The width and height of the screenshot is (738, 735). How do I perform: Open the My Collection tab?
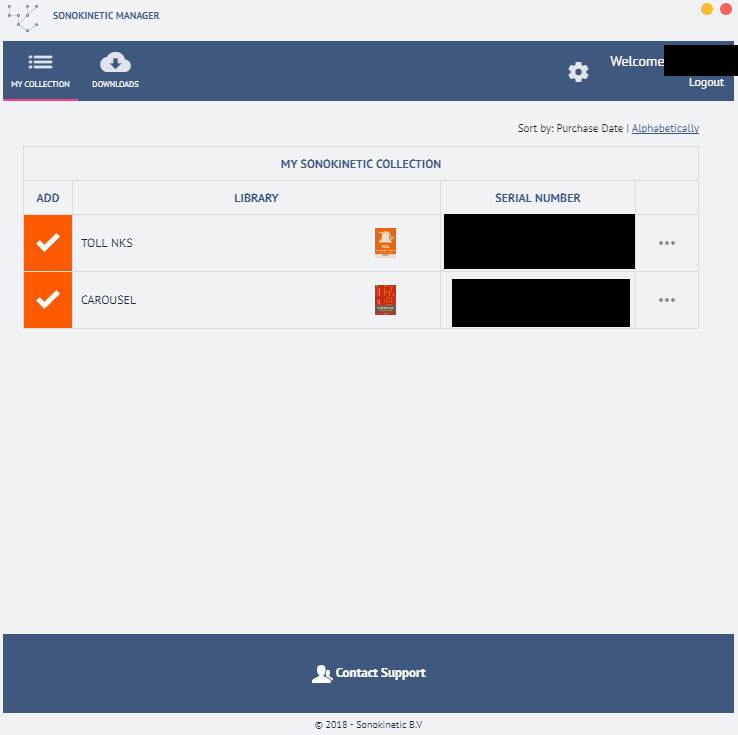click(x=40, y=71)
